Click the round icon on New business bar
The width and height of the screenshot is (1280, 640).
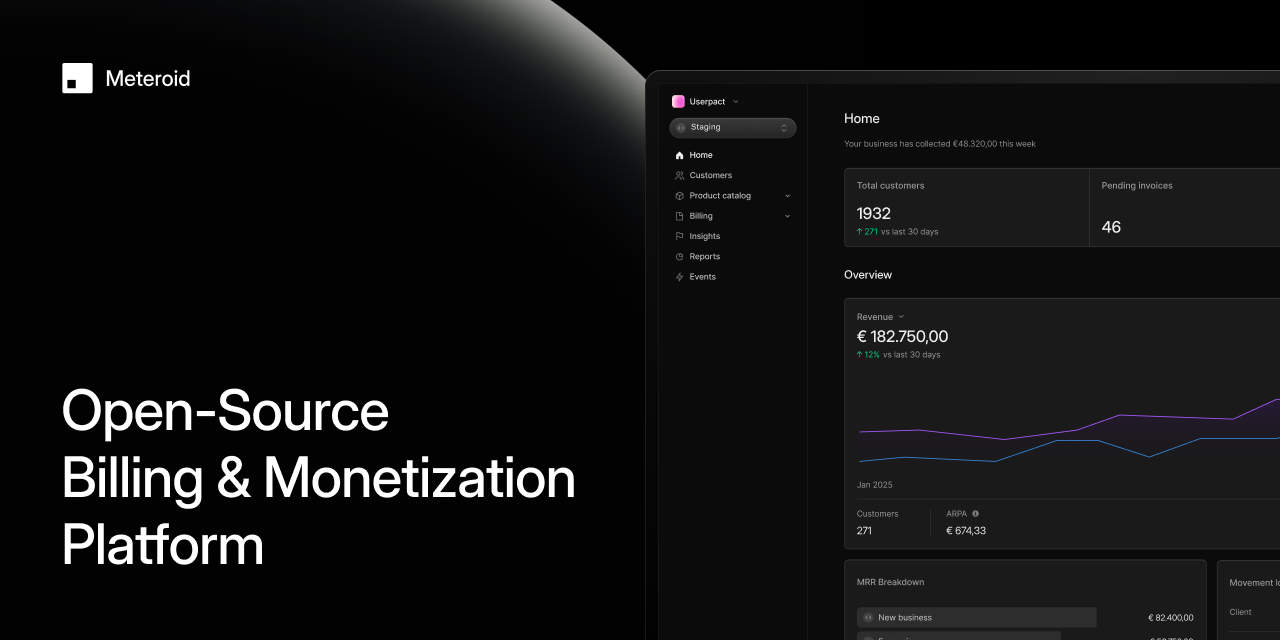pyautogui.click(x=868, y=618)
